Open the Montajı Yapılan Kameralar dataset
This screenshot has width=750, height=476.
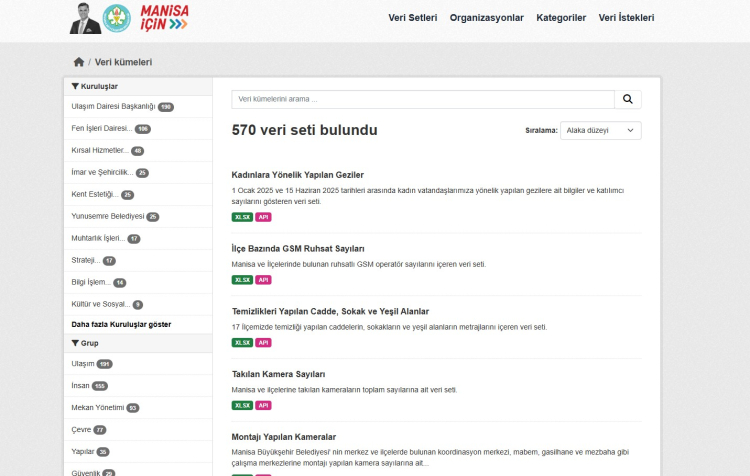coord(283,437)
